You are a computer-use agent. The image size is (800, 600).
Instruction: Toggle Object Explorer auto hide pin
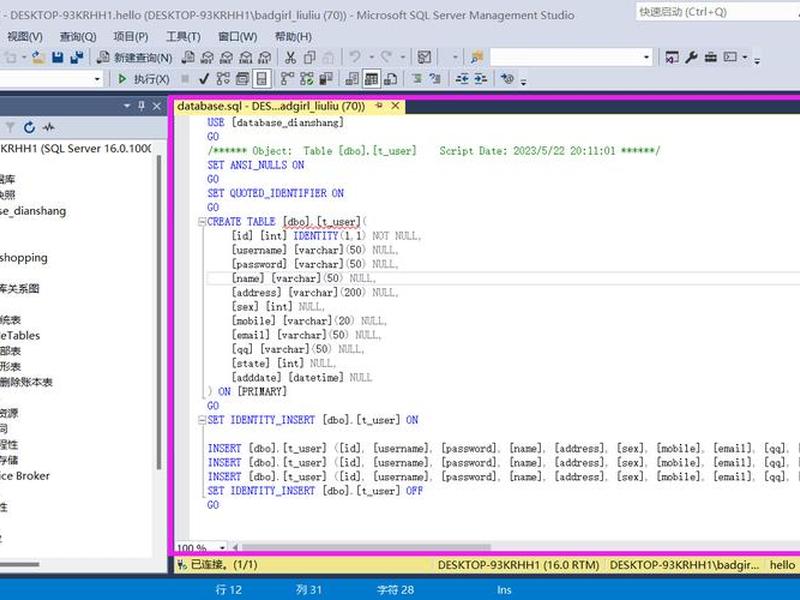pos(141,106)
